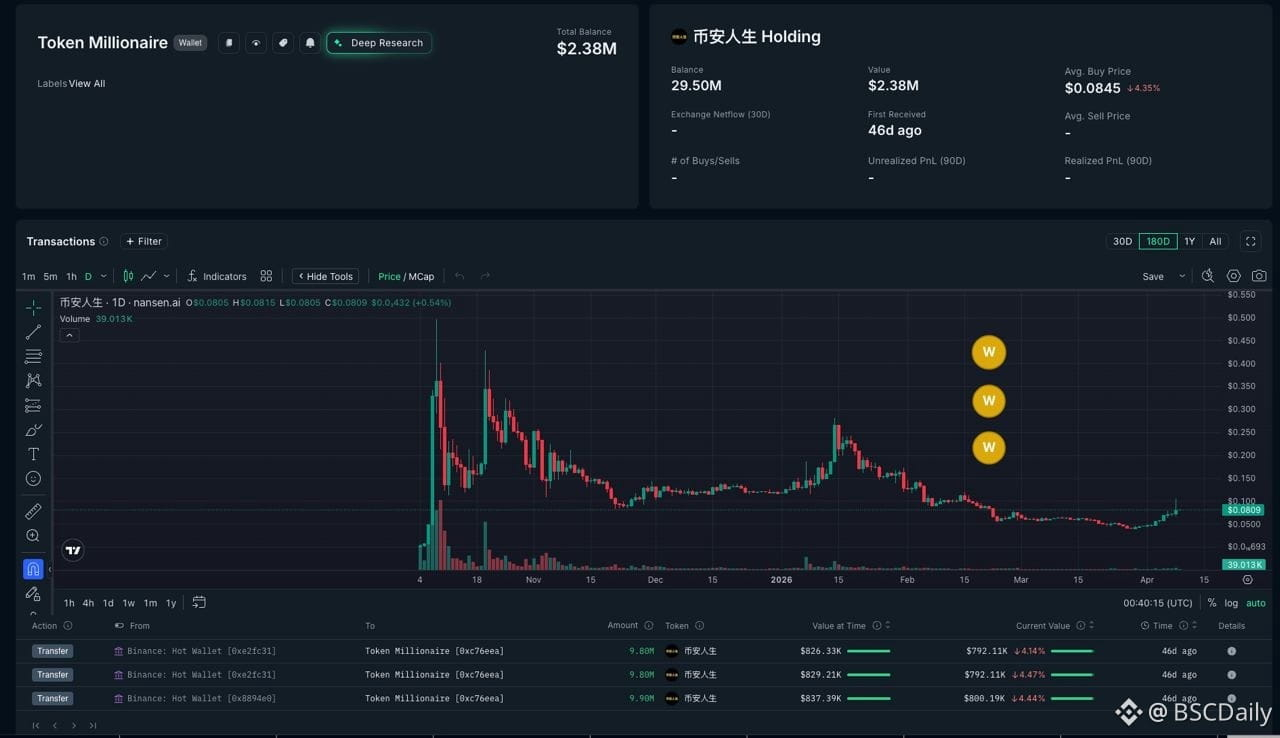Click the Hide Tools button
The image size is (1280, 738).
[325, 276]
